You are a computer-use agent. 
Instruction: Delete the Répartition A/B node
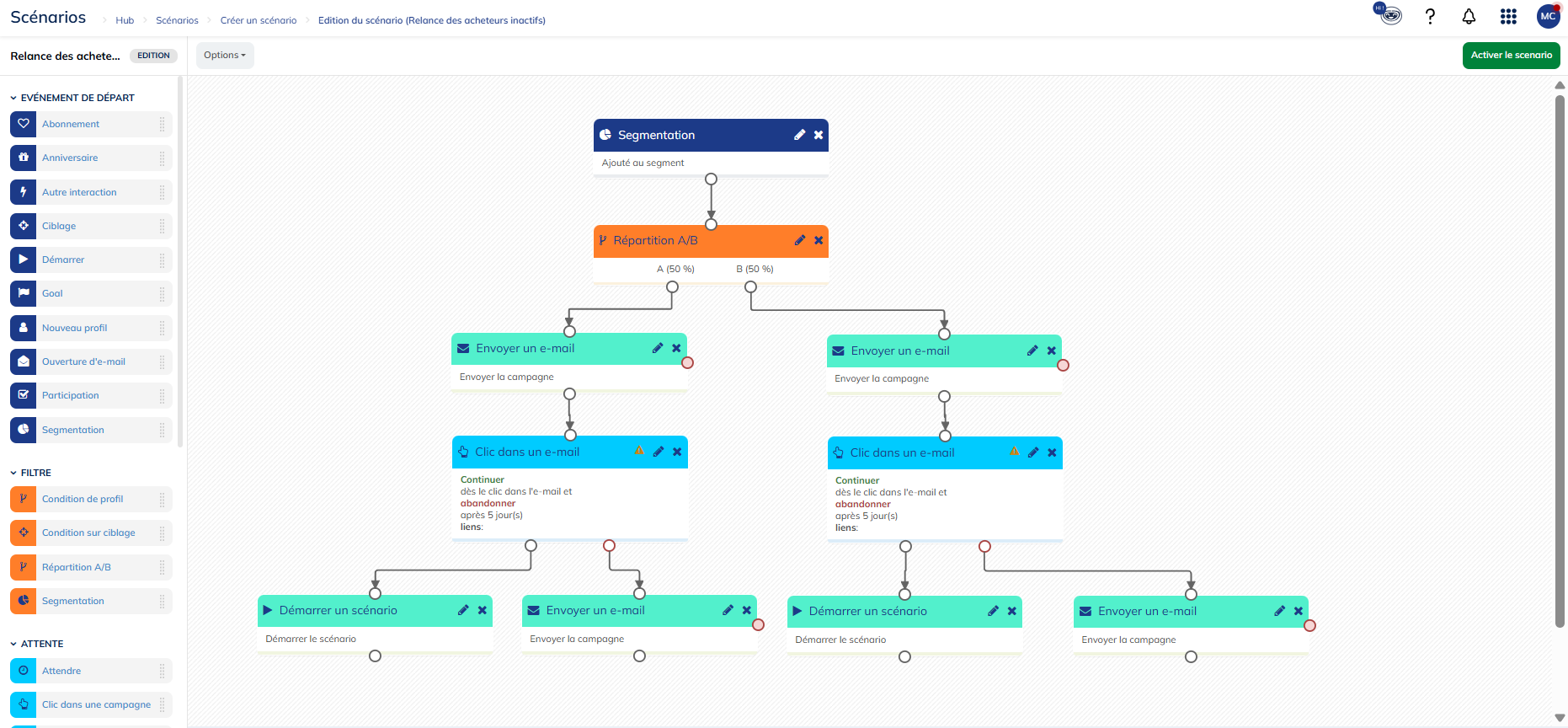[819, 240]
